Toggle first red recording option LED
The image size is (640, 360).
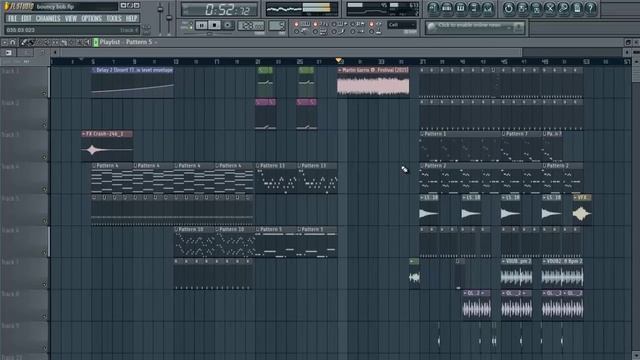tap(296, 24)
